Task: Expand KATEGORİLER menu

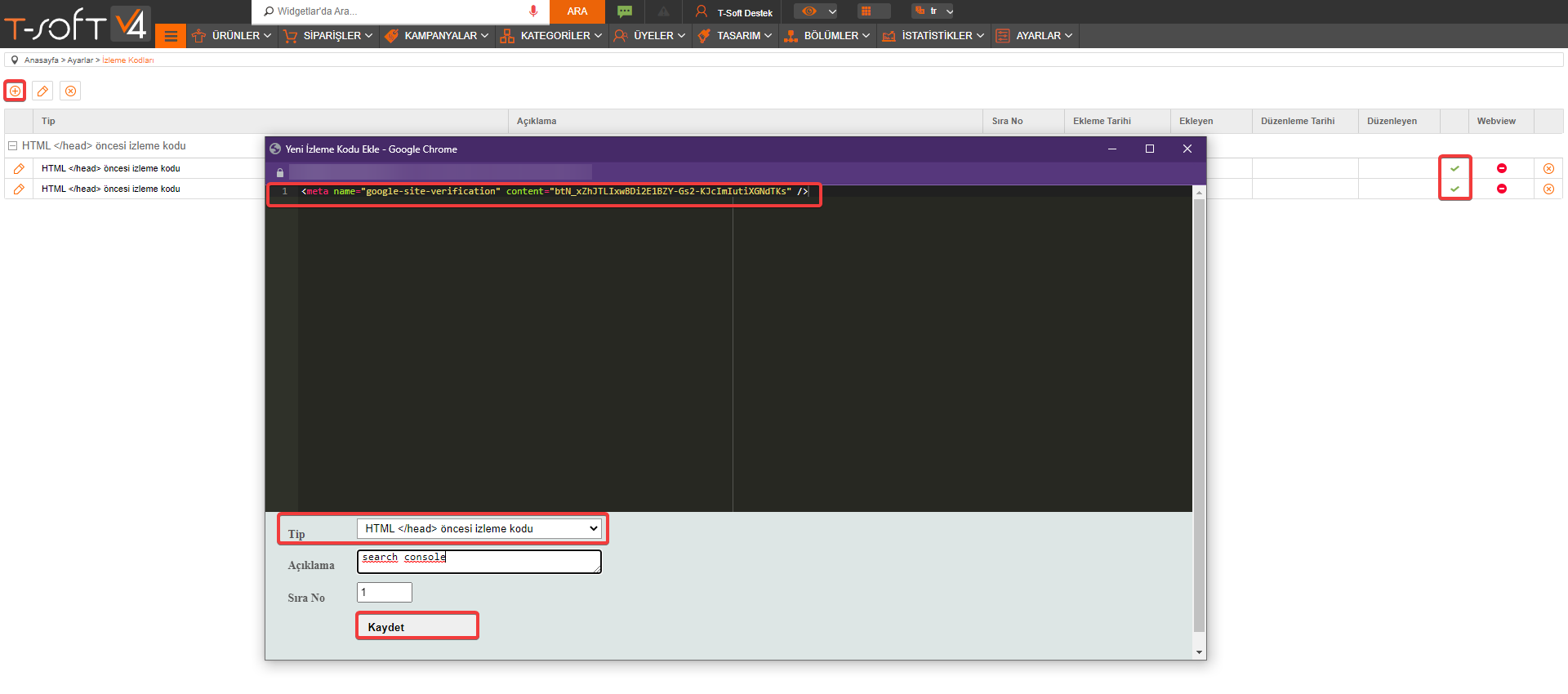Action: coord(551,36)
